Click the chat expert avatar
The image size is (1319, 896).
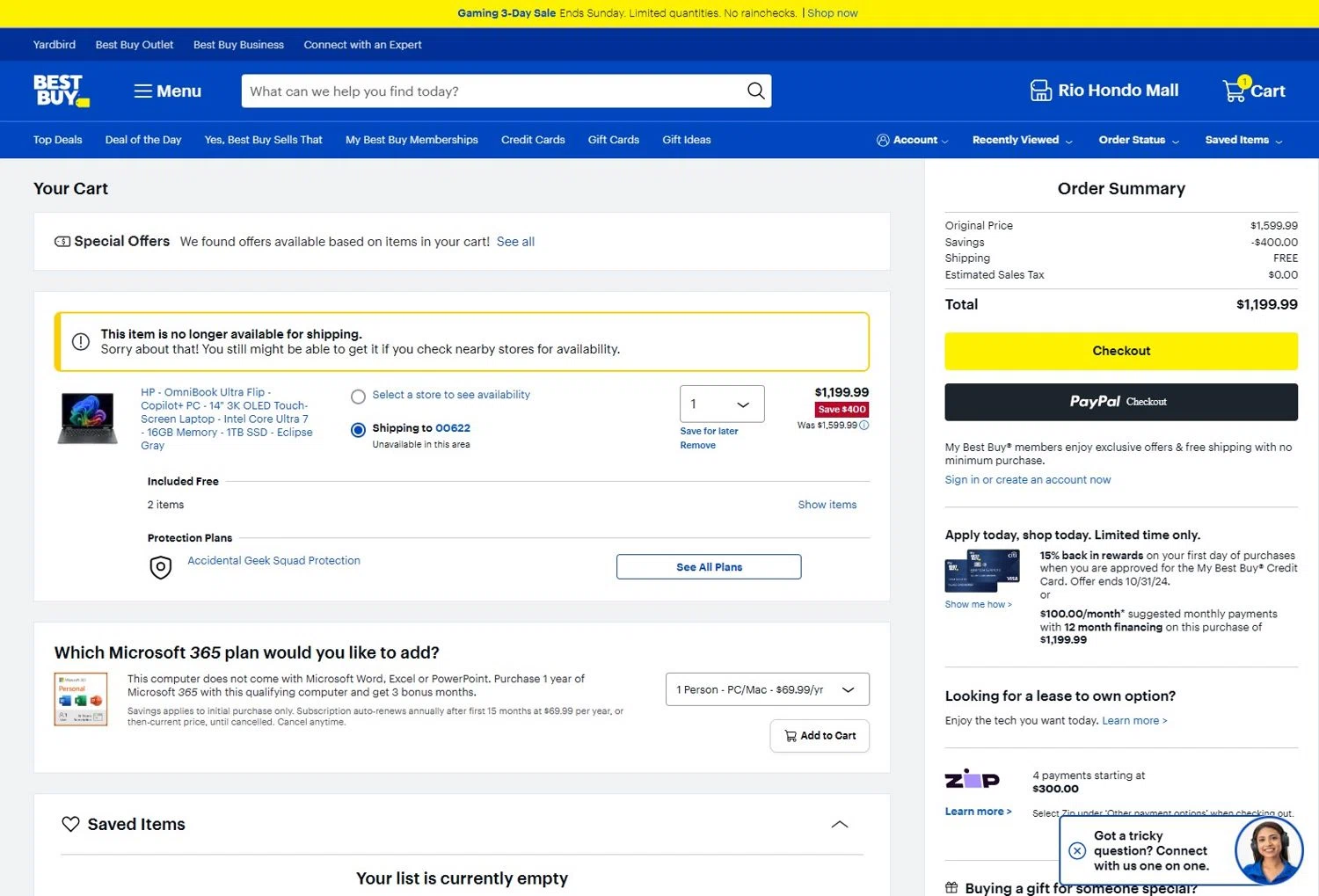click(1268, 849)
